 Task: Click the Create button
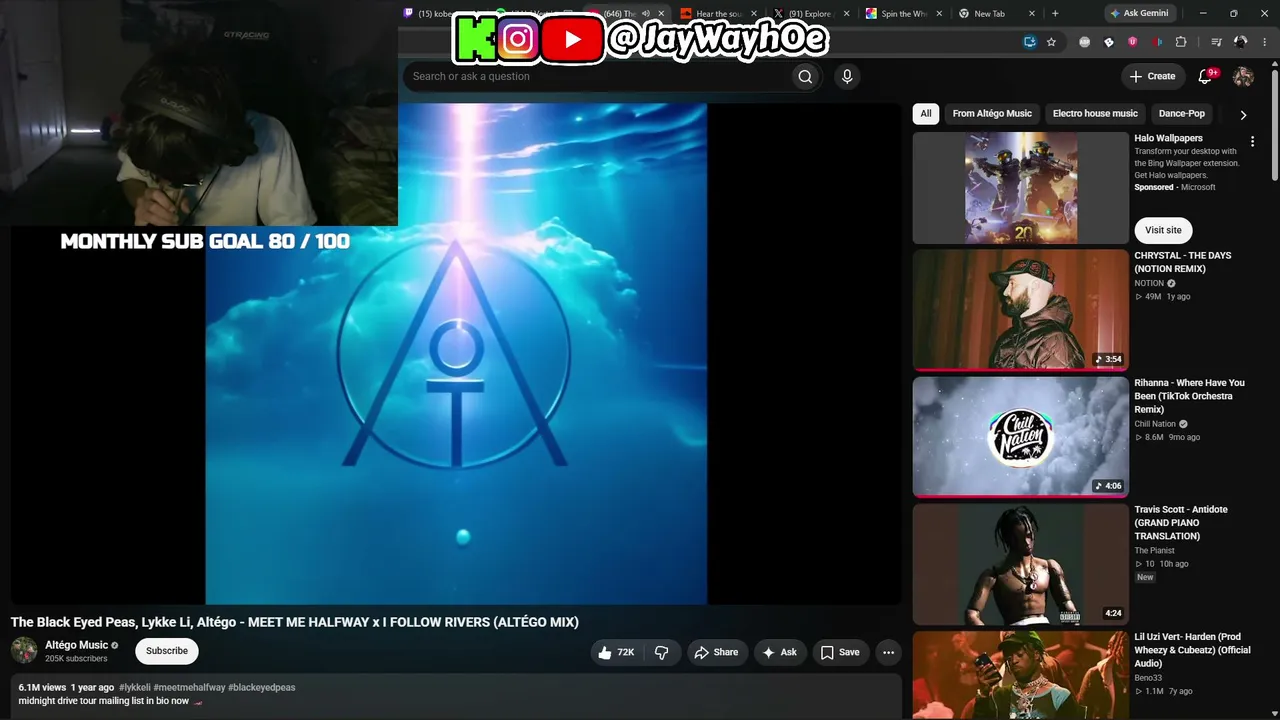1152,76
